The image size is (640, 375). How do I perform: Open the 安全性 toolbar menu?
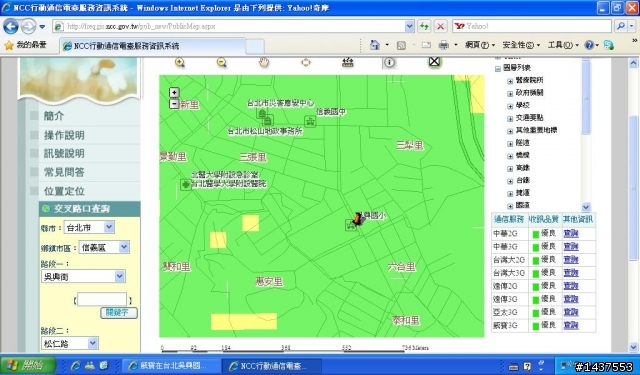coord(521,45)
